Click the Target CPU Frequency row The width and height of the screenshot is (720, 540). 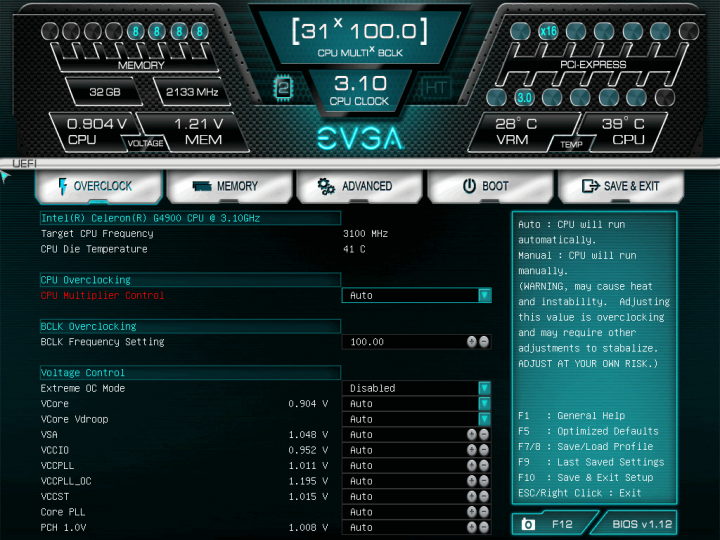pos(214,233)
